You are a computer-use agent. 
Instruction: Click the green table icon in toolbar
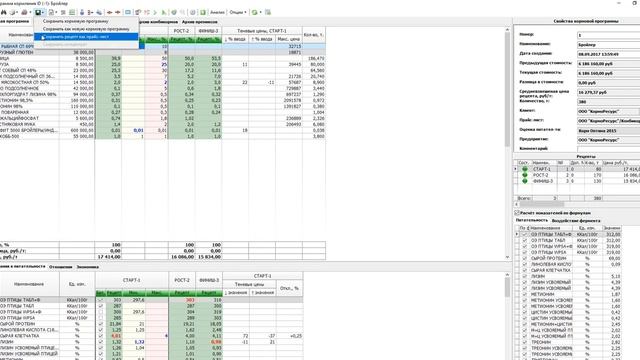72,12
